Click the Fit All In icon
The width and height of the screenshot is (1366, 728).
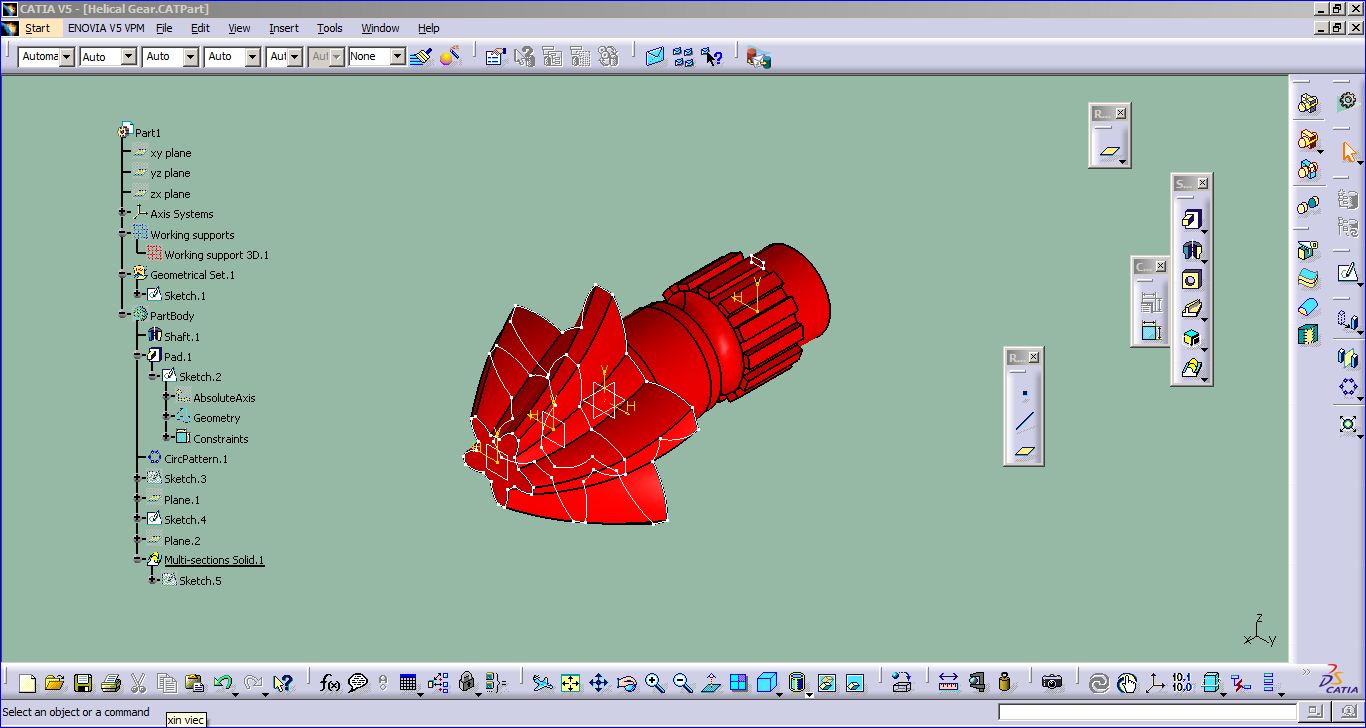pos(570,683)
